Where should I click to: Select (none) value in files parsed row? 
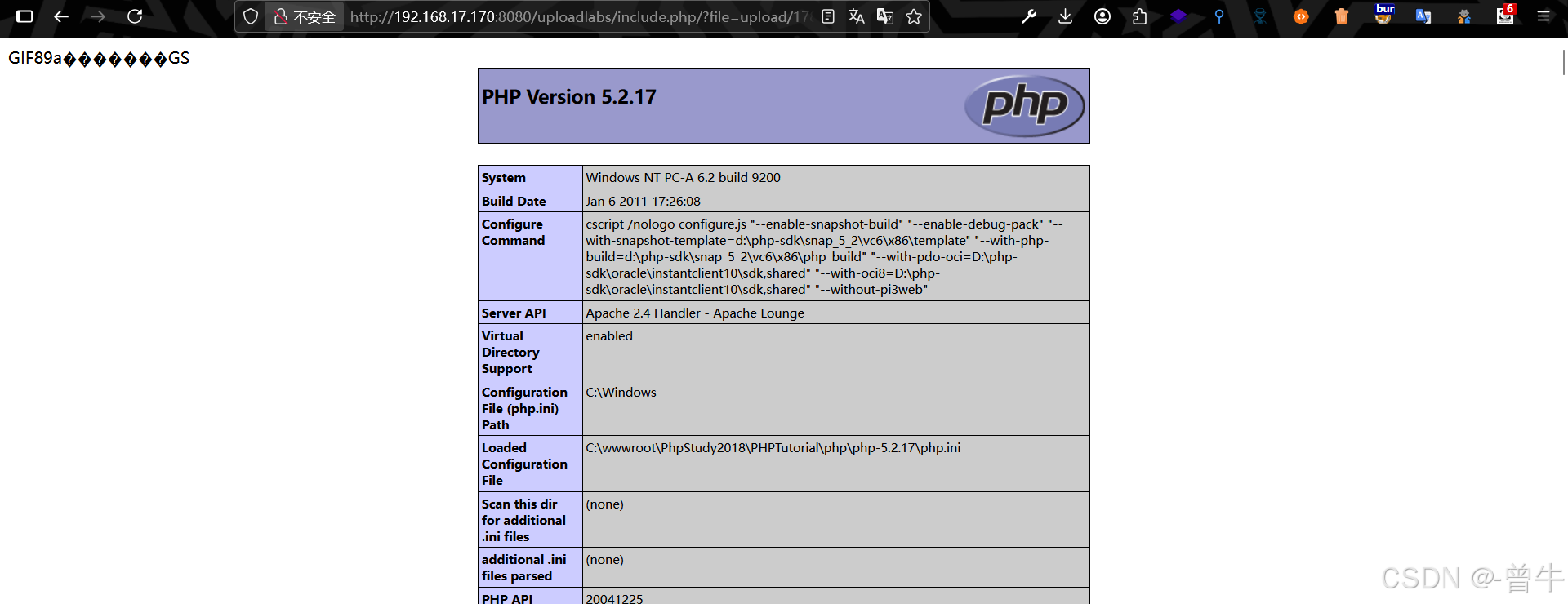604,559
